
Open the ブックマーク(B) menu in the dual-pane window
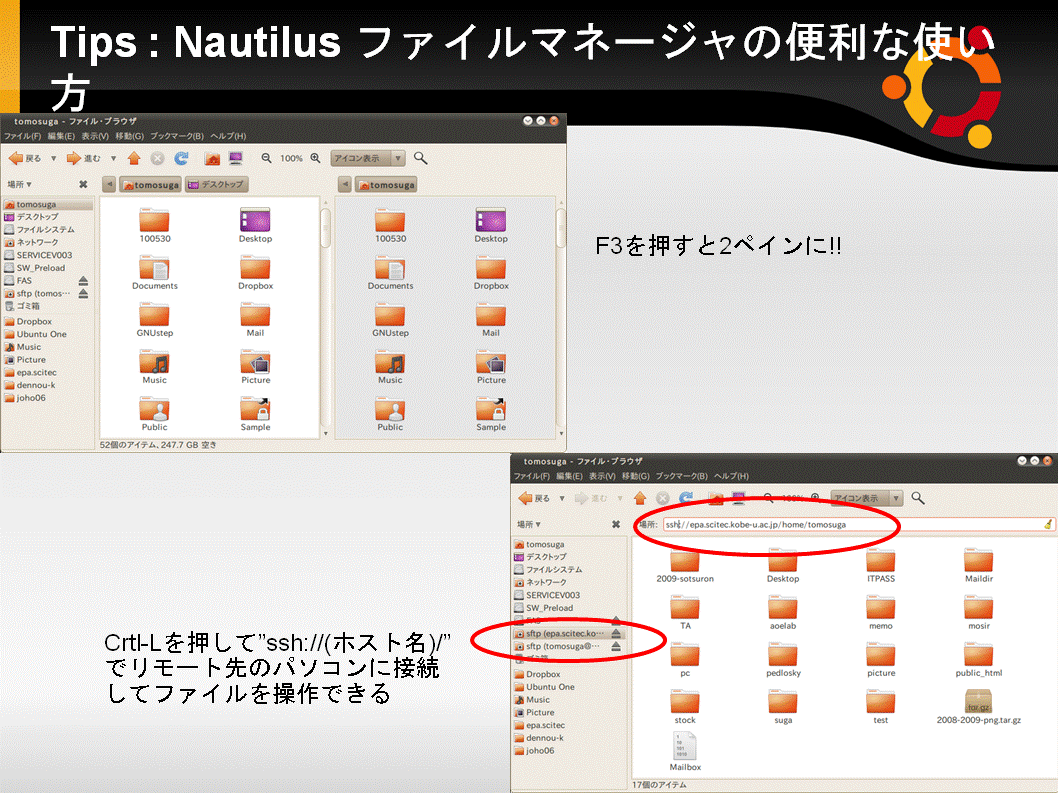pyautogui.click(x=177, y=136)
